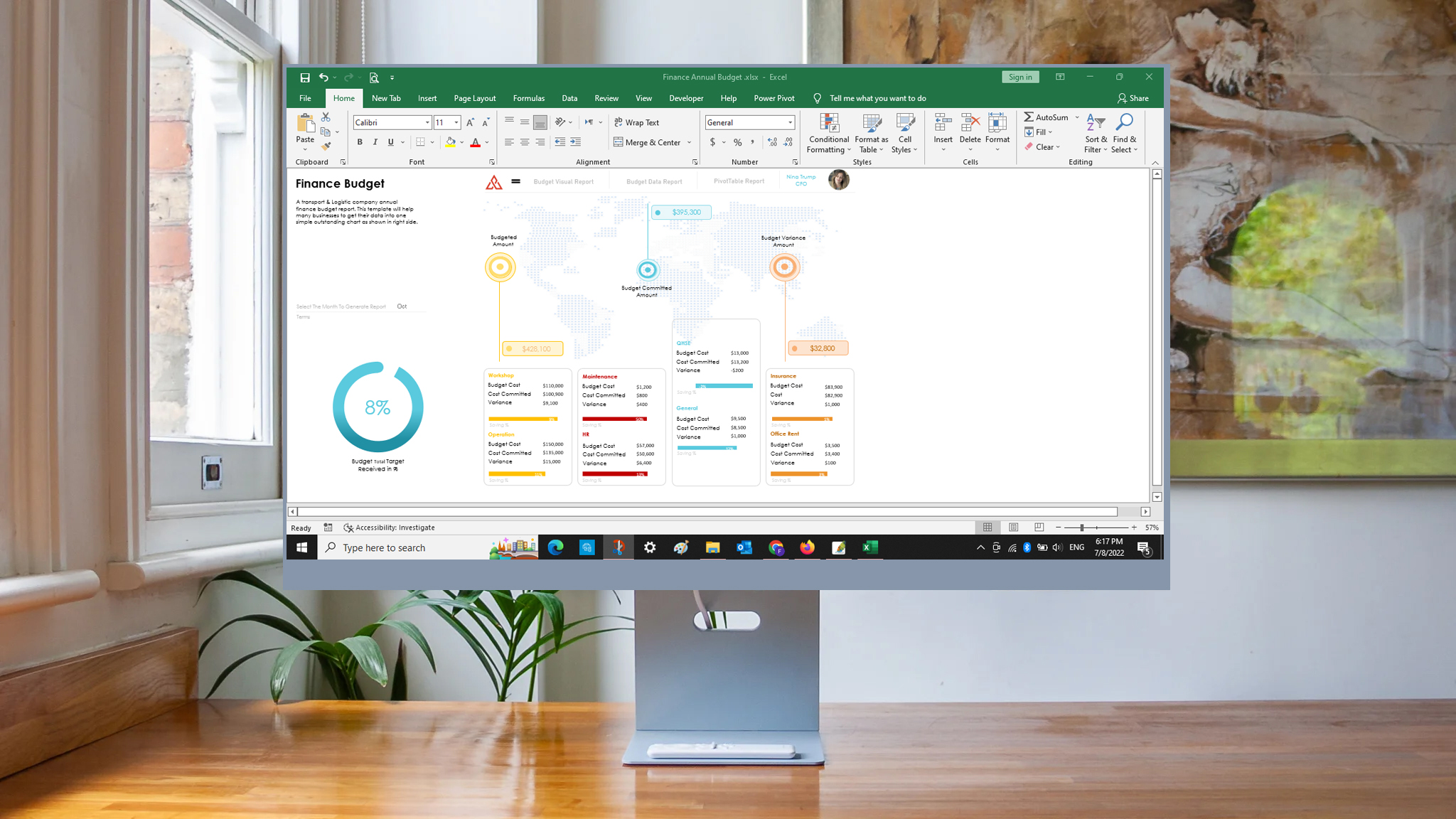1456x819 pixels.
Task: Open the General number format dropdown
Action: tap(790, 122)
